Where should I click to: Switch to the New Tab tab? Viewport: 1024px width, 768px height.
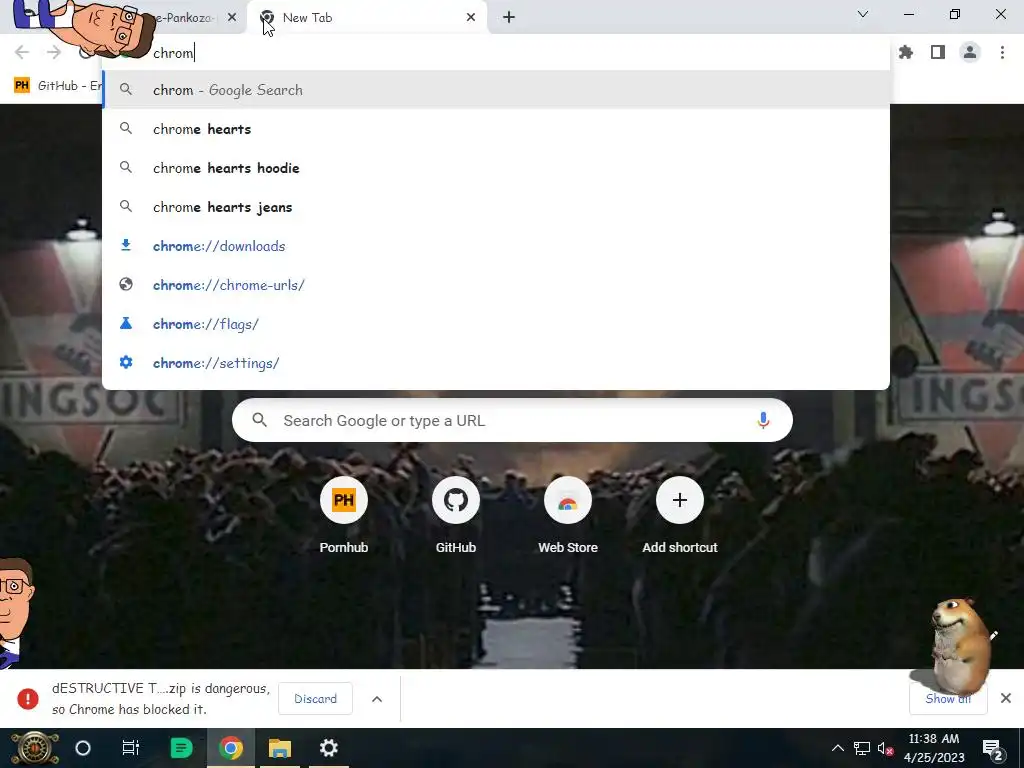point(366,18)
